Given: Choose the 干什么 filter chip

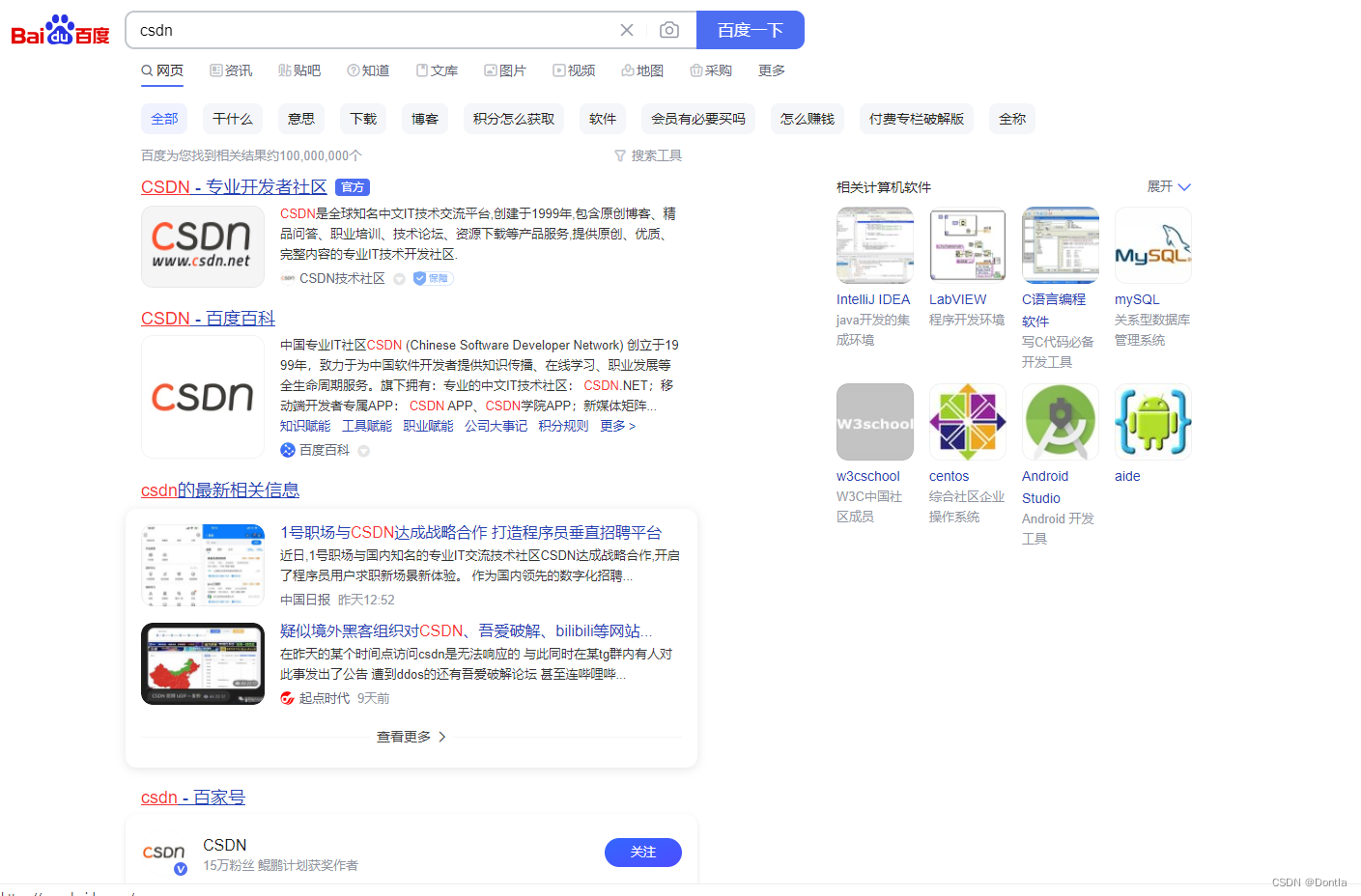Looking at the screenshot, I should (x=233, y=119).
